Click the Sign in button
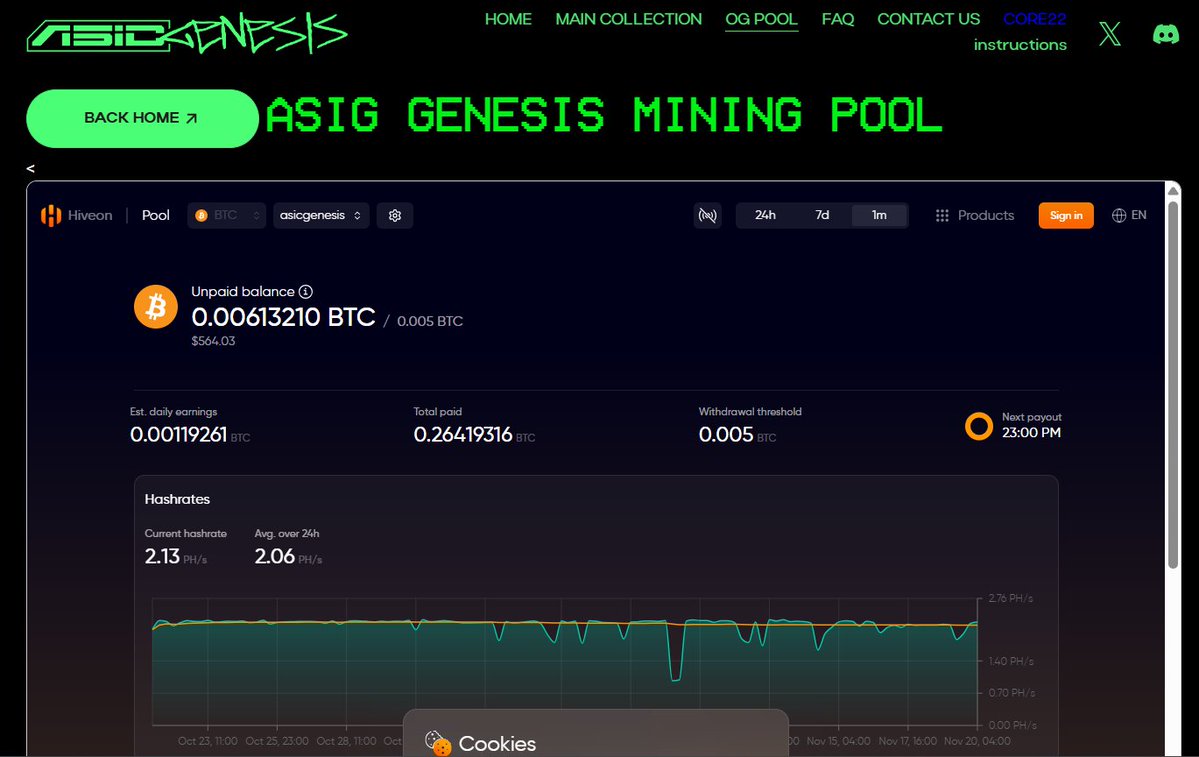 pos(1065,215)
